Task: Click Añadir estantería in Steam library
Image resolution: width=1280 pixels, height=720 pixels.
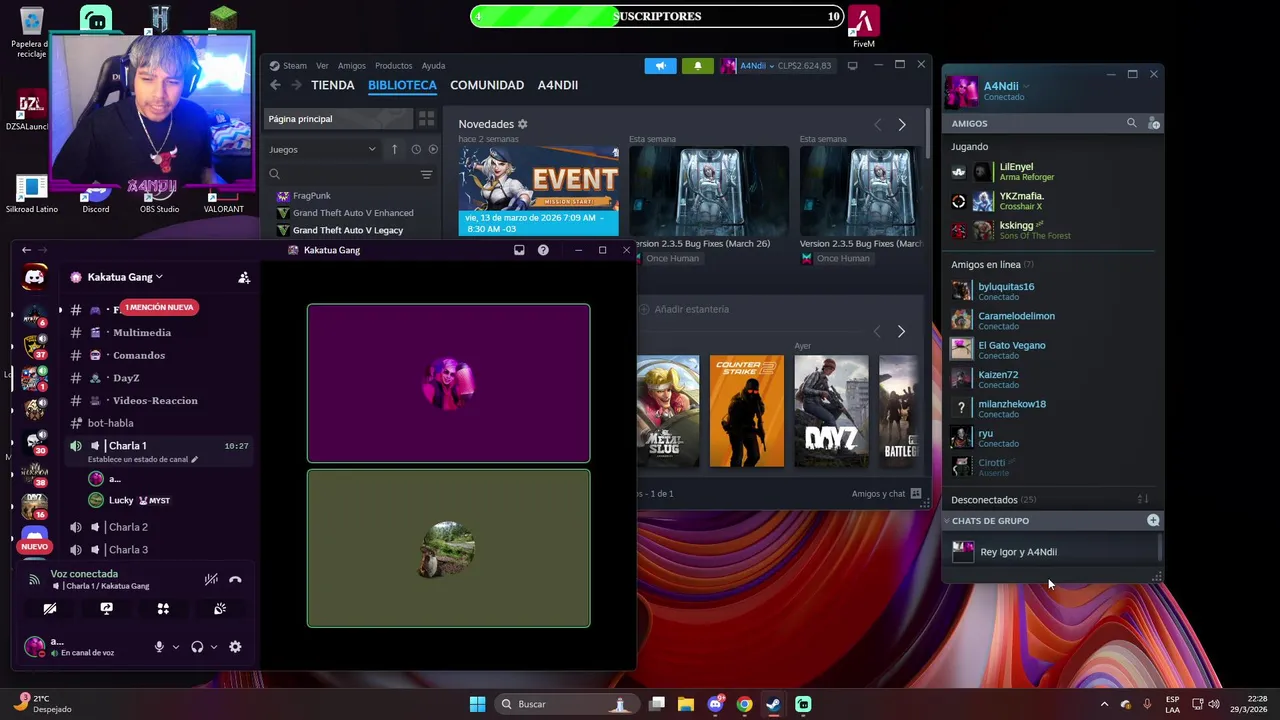Action: coord(684,309)
